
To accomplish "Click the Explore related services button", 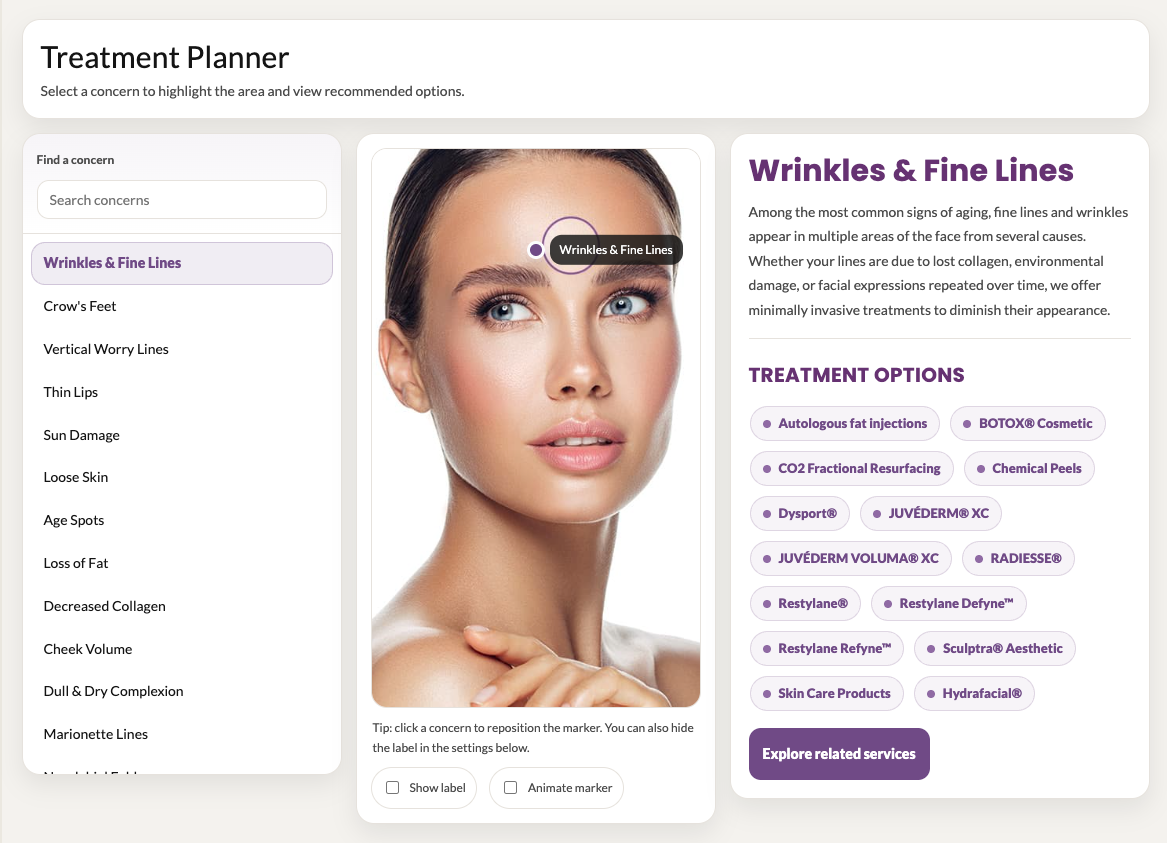I will click(x=839, y=754).
